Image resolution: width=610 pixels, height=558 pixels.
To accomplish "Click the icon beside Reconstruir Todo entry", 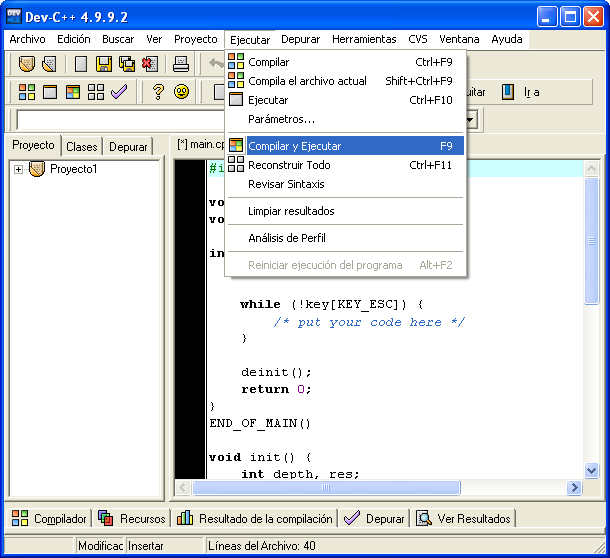I will pyautogui.click(x=236, y=164).
